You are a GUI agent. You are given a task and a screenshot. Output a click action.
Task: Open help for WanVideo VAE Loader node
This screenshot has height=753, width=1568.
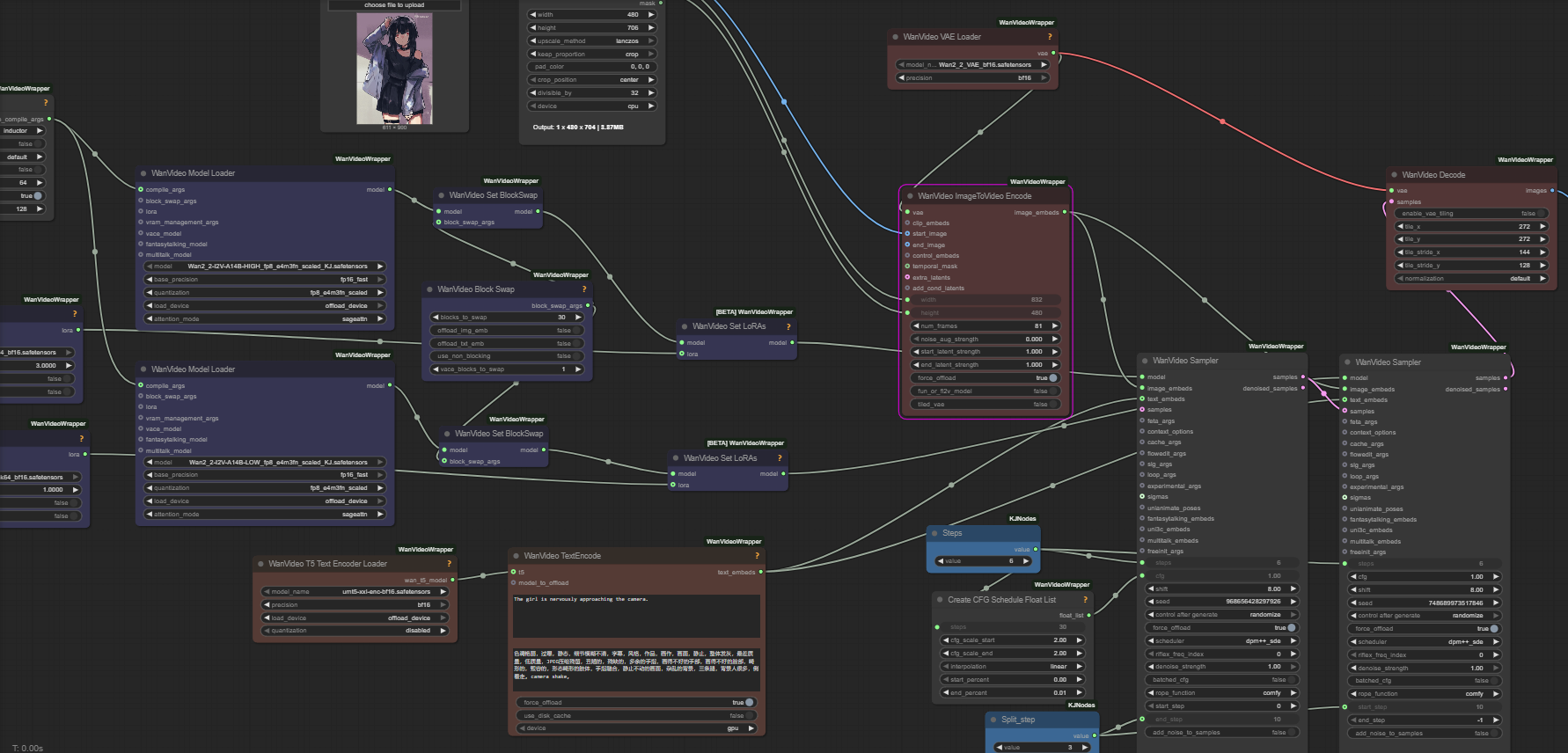pos(1049,37)
